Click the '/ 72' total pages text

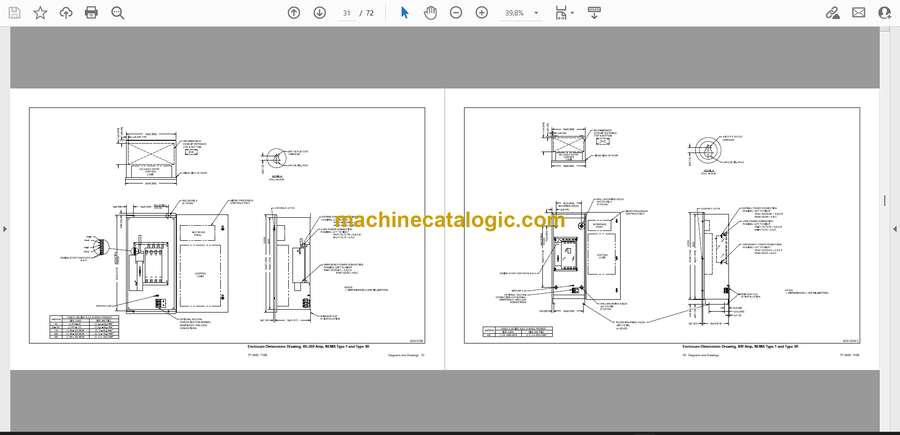366,13
